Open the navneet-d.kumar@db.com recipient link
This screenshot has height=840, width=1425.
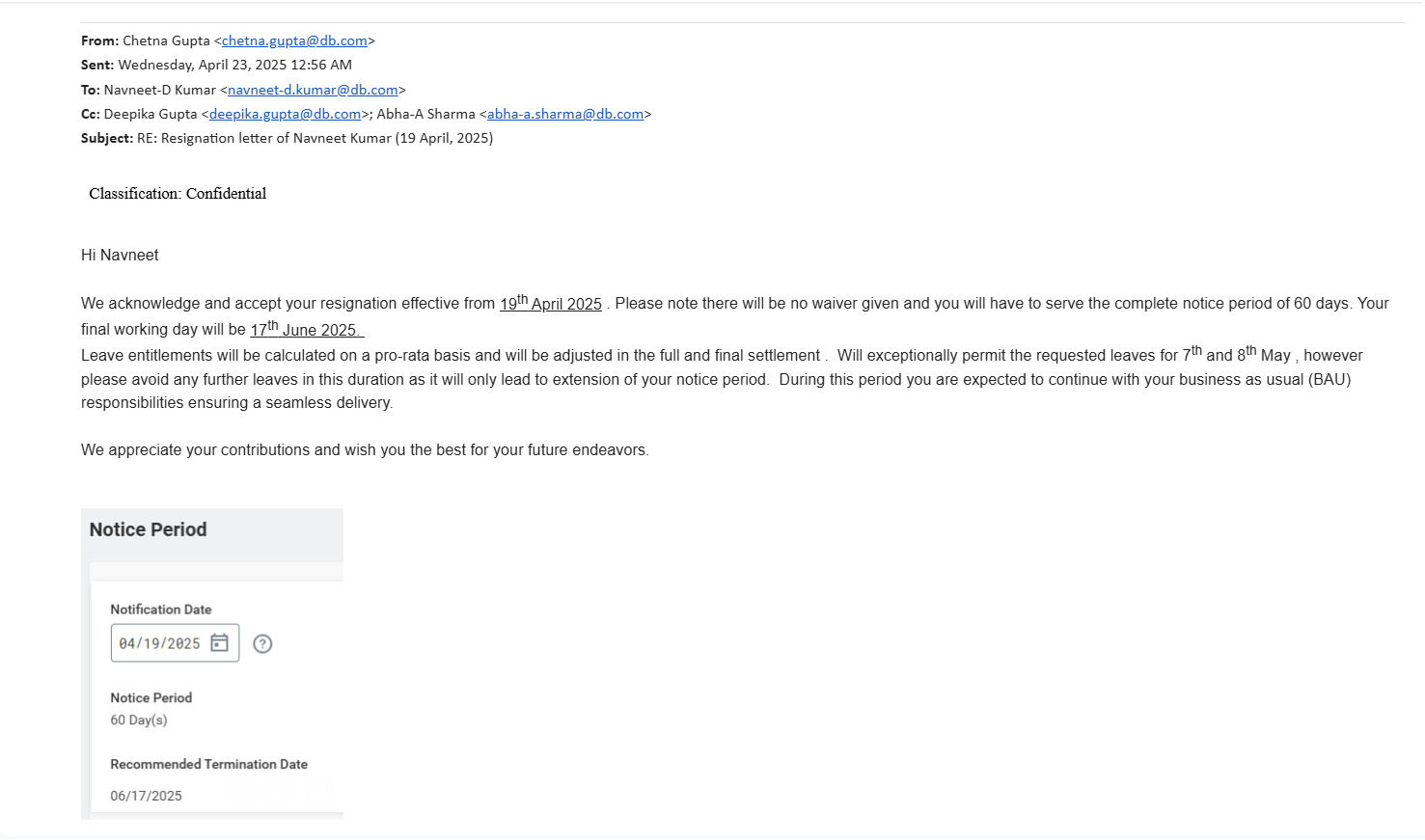pyautogui.click(x=313, y=90)
